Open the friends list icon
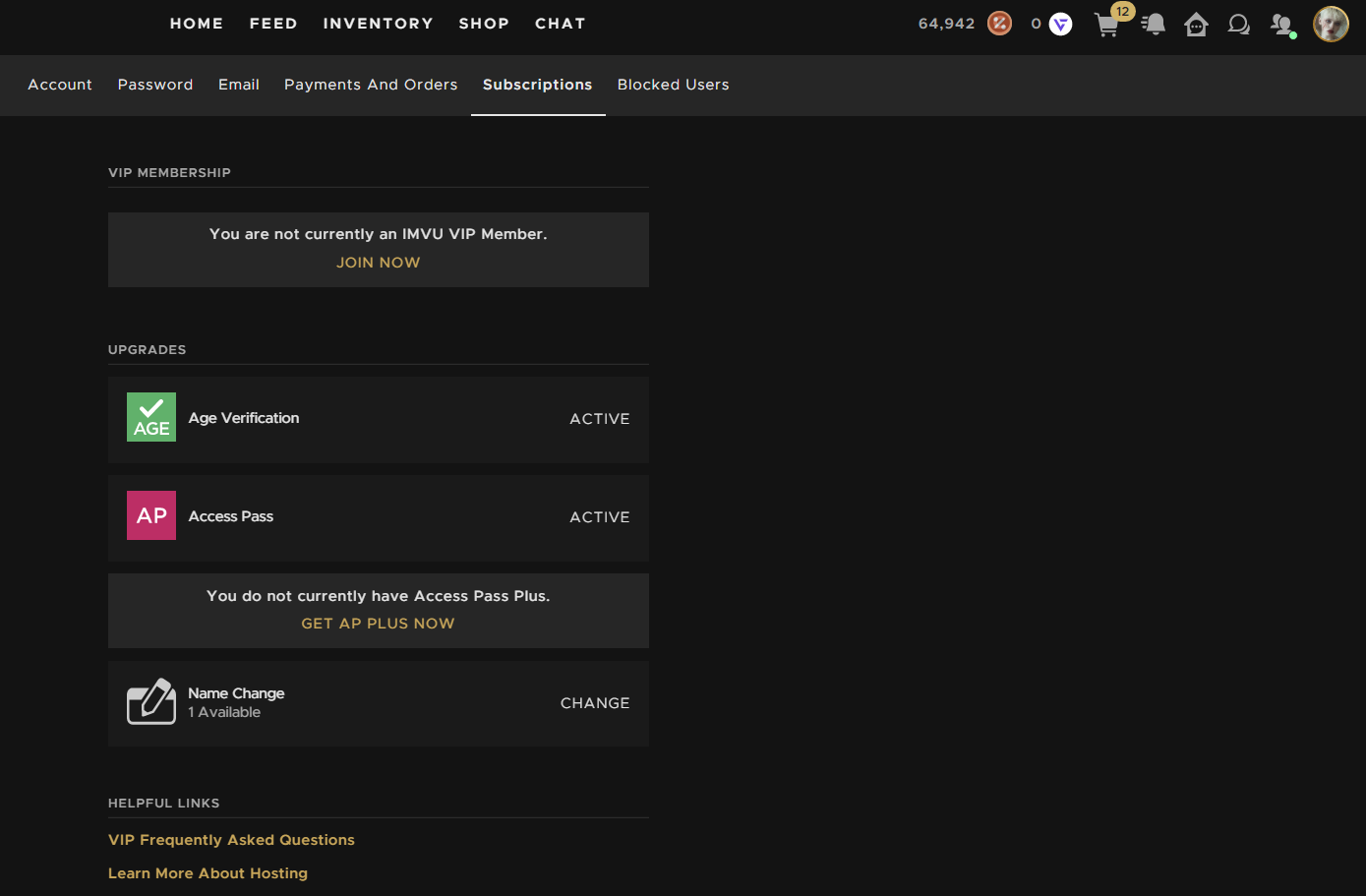Image resolution: width=1366 pixels, height=896 pixels. pos(1282,25)
